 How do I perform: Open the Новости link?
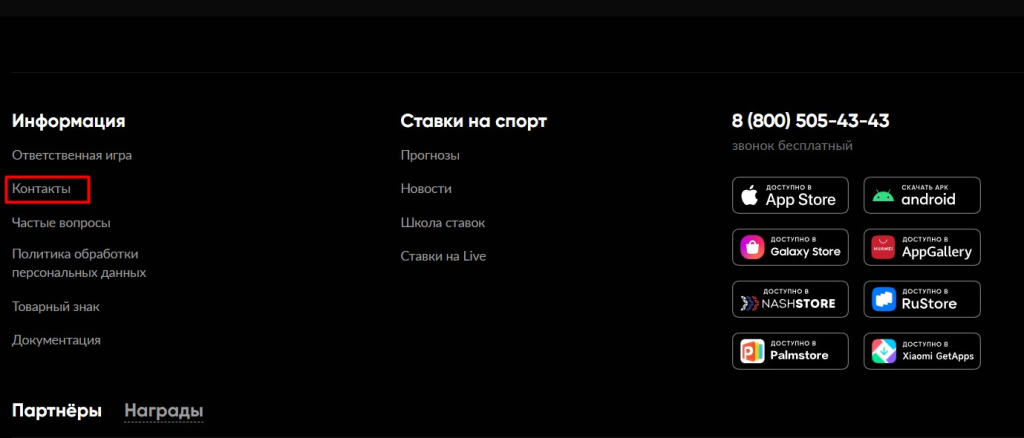click(x=426, y=189)
